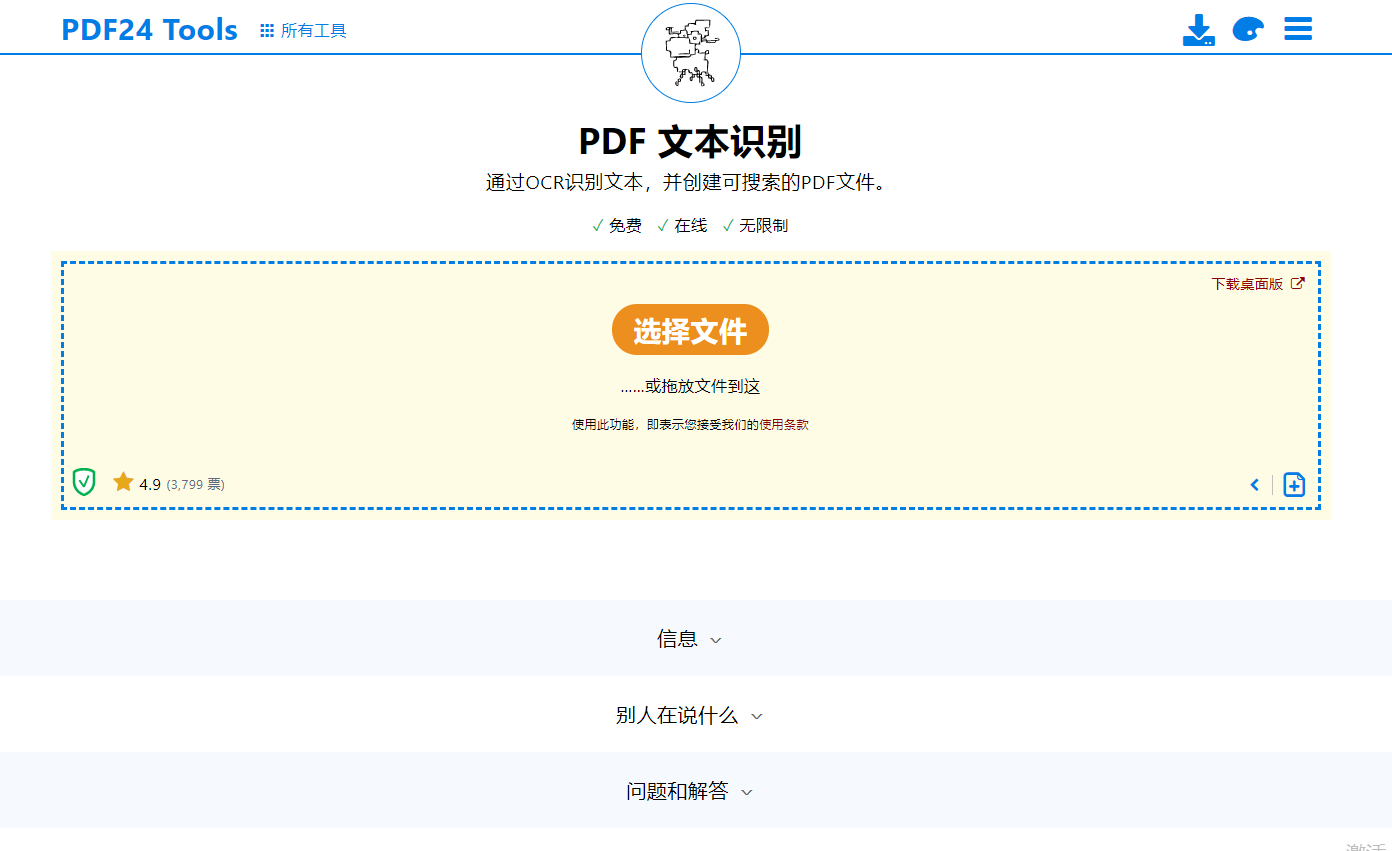The image size is (1392, 851).
Task: Click the gold rating star icon
Action: click(x=123, y=482)
